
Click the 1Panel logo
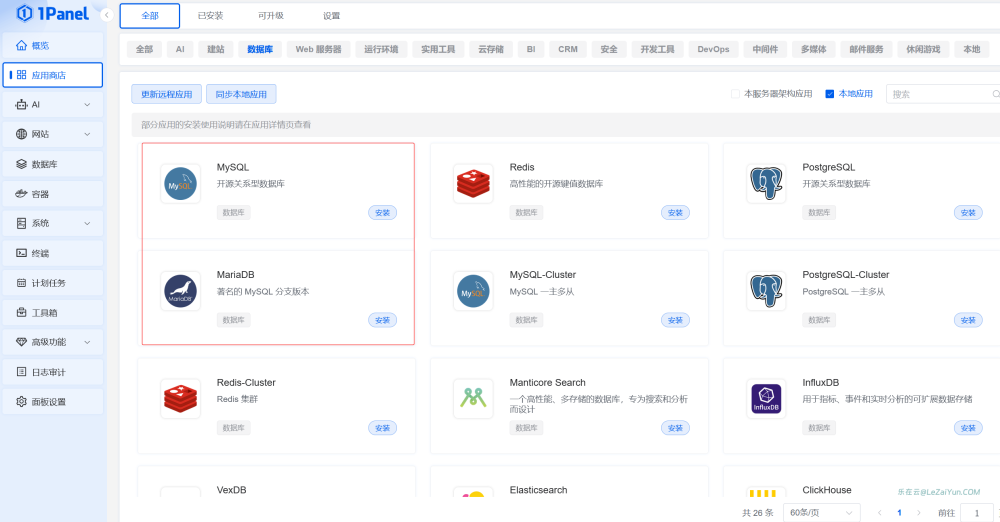tap(52, 13)
